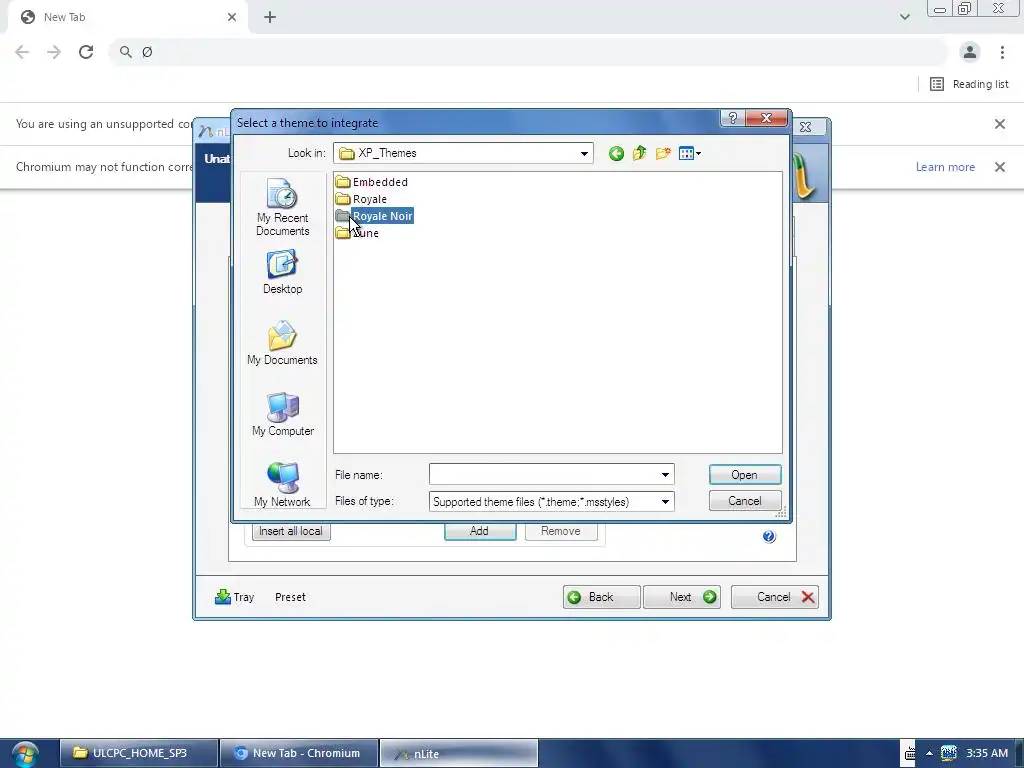Click the Chromium forward arrow

pos(54,52)
